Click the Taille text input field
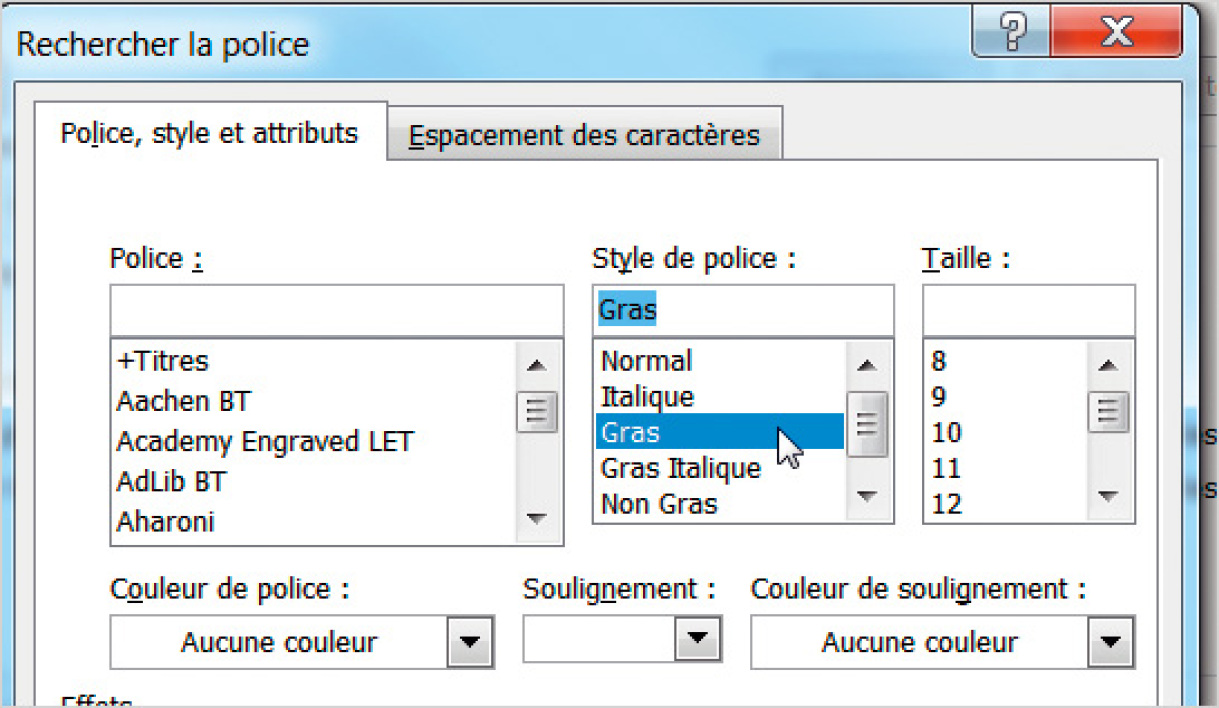The height and width of the screenshot is (708, 1219). (1028, 310)
